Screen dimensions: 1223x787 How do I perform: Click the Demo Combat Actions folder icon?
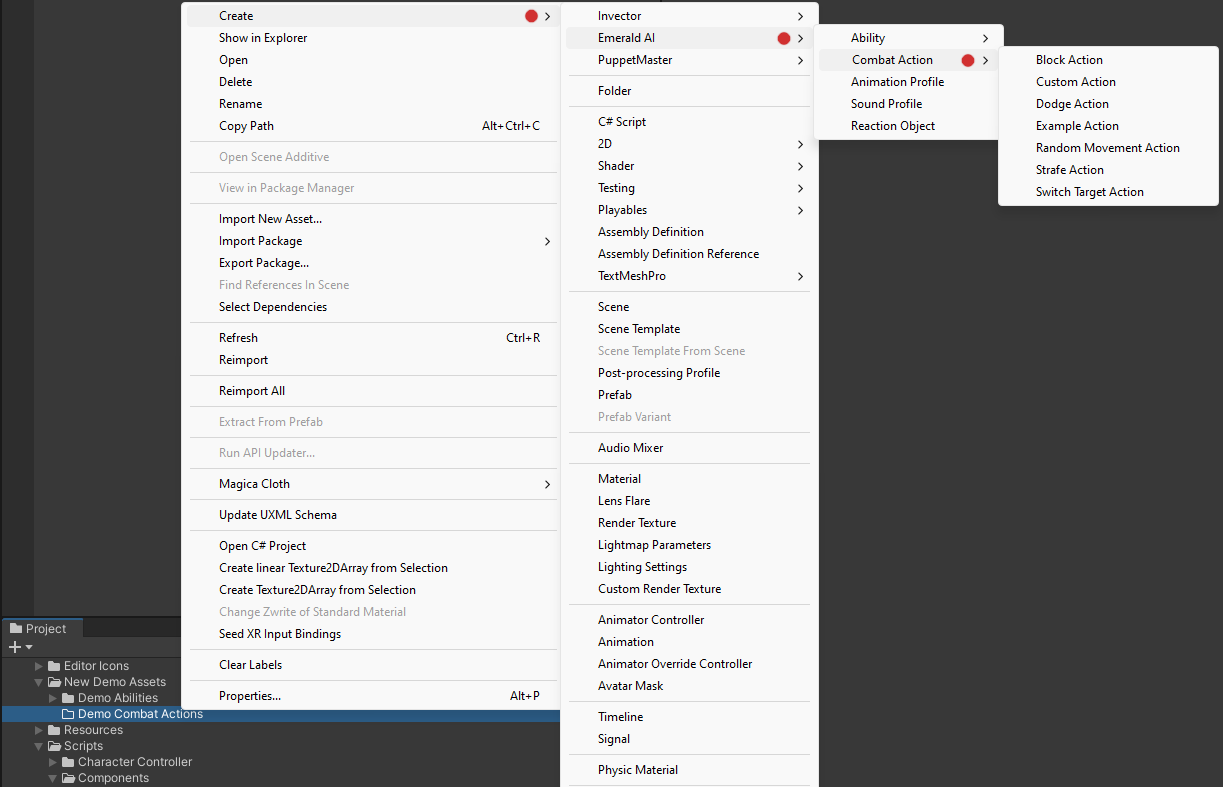point(69,714)
